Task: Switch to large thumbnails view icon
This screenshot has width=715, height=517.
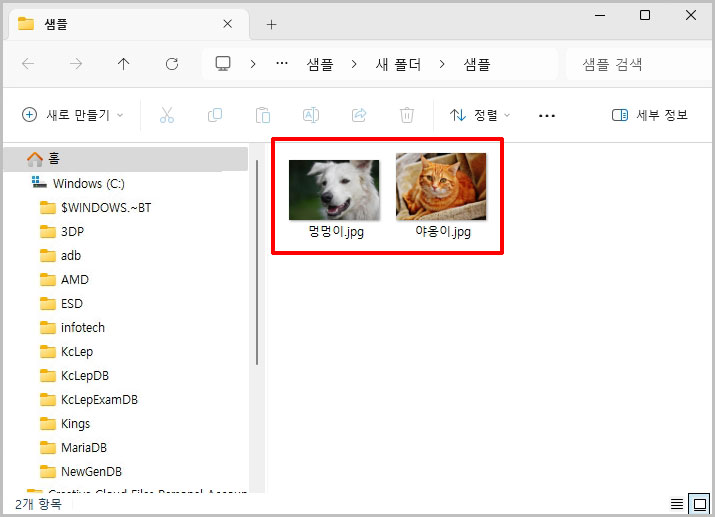Action: [x=699, y=504]
